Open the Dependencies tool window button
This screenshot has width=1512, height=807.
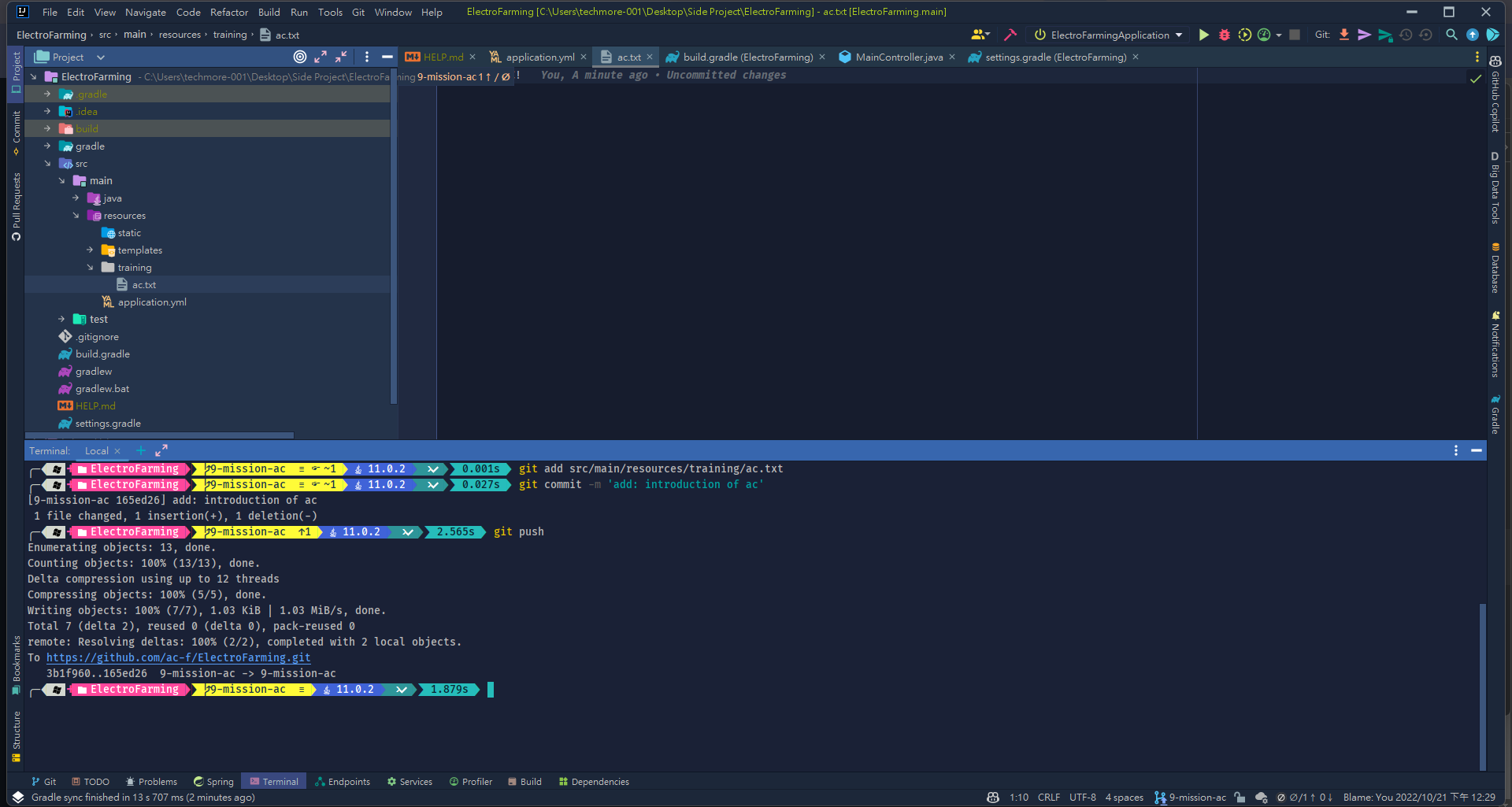[x=594, y=782]
